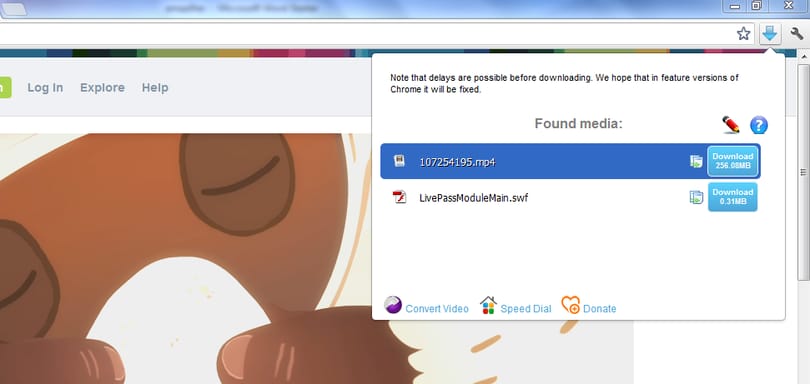The height and width of the screenshot is (384, 810).
Task: Open the Help link in site header
Action: point(155,88)
